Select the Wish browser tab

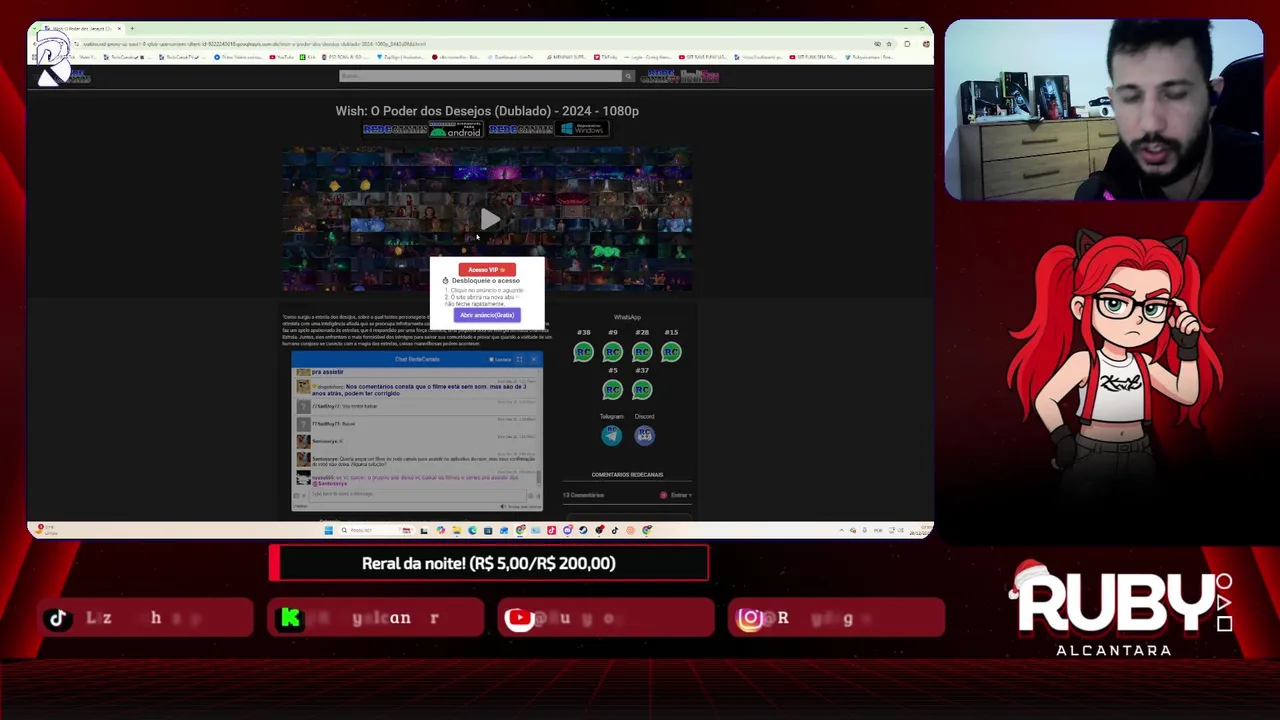pyautogui.click(x=83, y=28)
